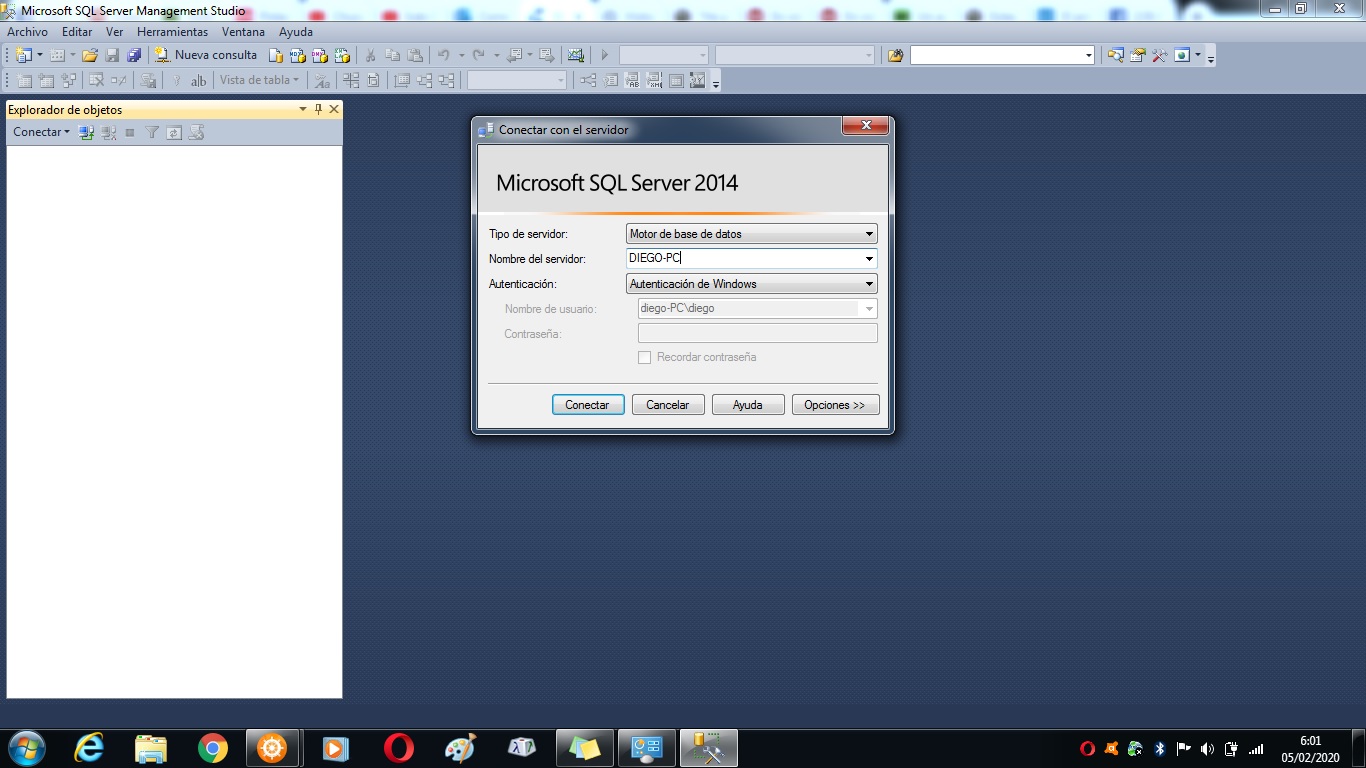This screenshot has width=1366, height=768.
Task: Click the Disconnect icon in Object Explorer
Action: click(109, 132)
